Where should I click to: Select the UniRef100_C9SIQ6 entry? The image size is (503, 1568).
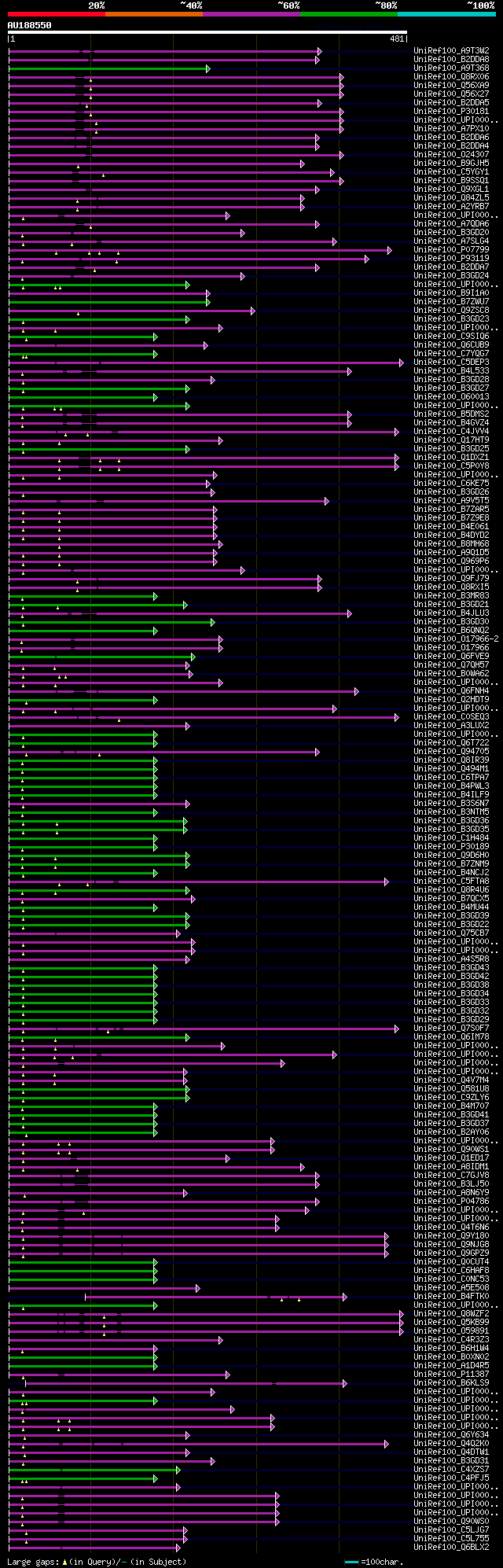point(451,336)
